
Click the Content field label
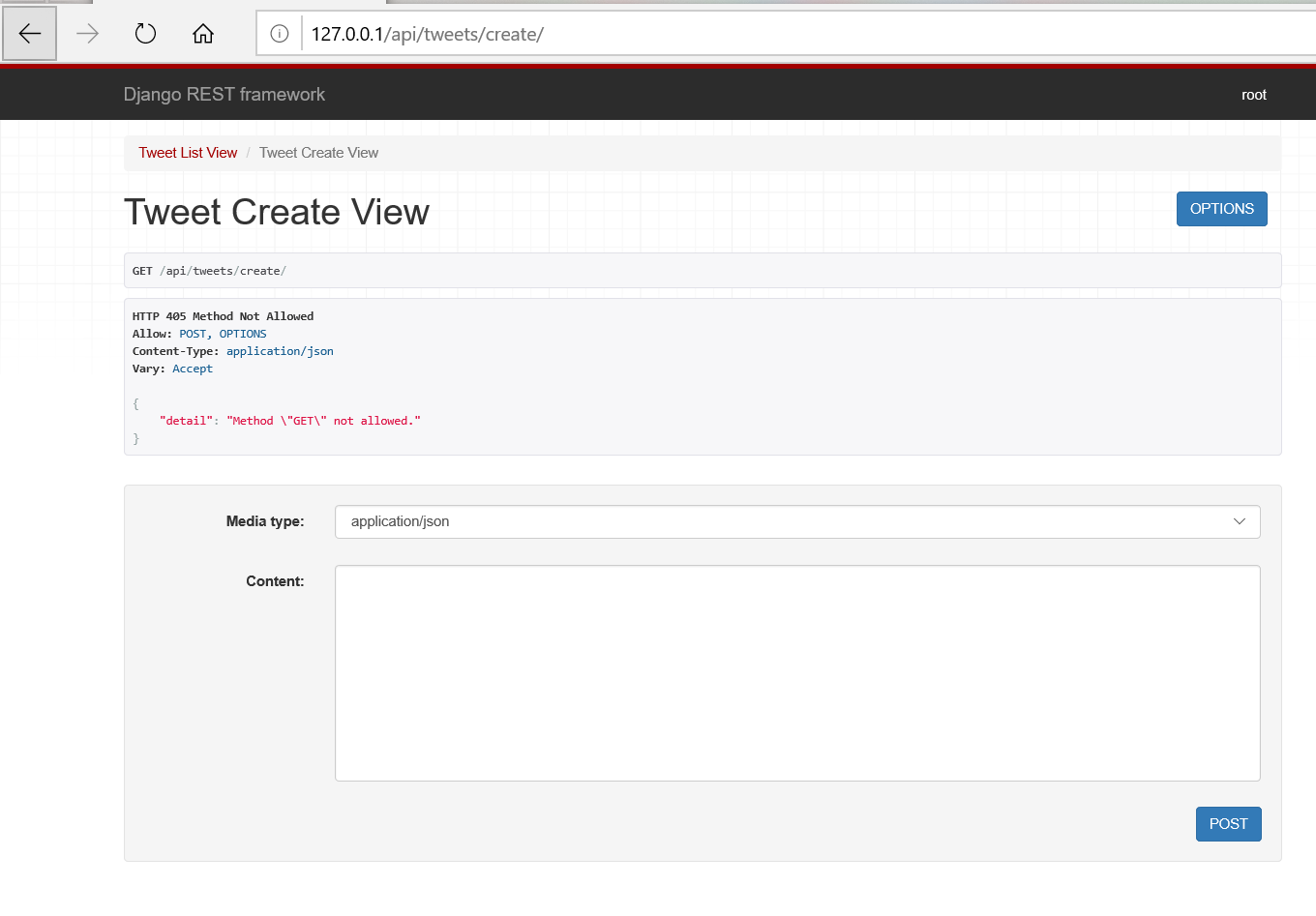(x=275, y=581)
